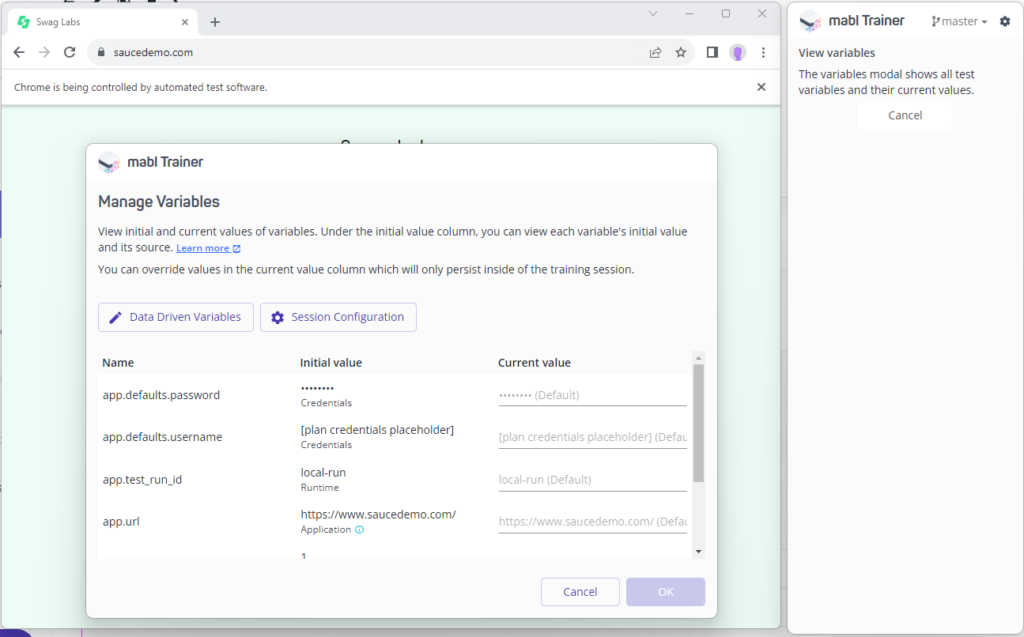The width and height of the screenshot is (1024, 637).
Task: Expand the Chrome tab search chevron
Action: coord(653,14)
